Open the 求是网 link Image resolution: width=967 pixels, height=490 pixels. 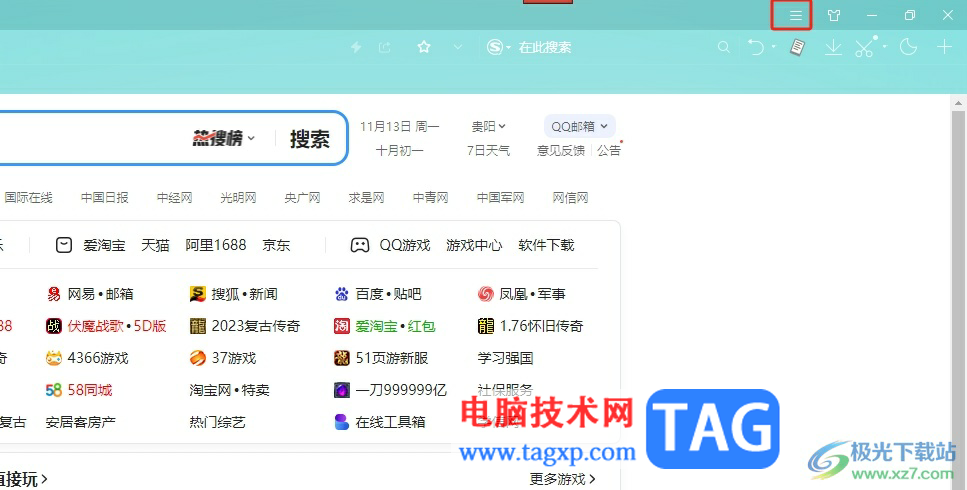pos(366,198)
